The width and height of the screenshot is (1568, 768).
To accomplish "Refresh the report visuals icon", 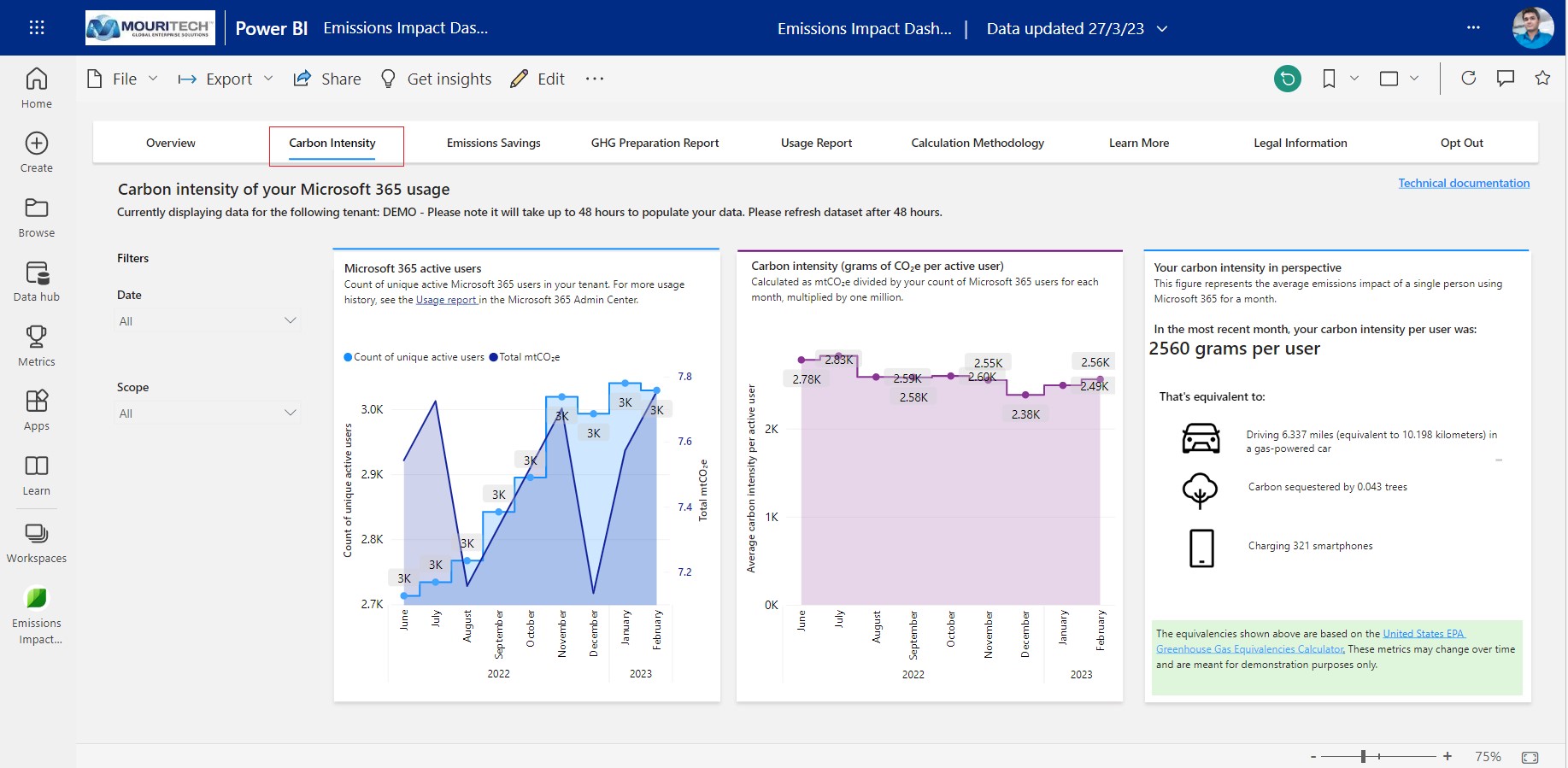I will [x=1468, y=79].
